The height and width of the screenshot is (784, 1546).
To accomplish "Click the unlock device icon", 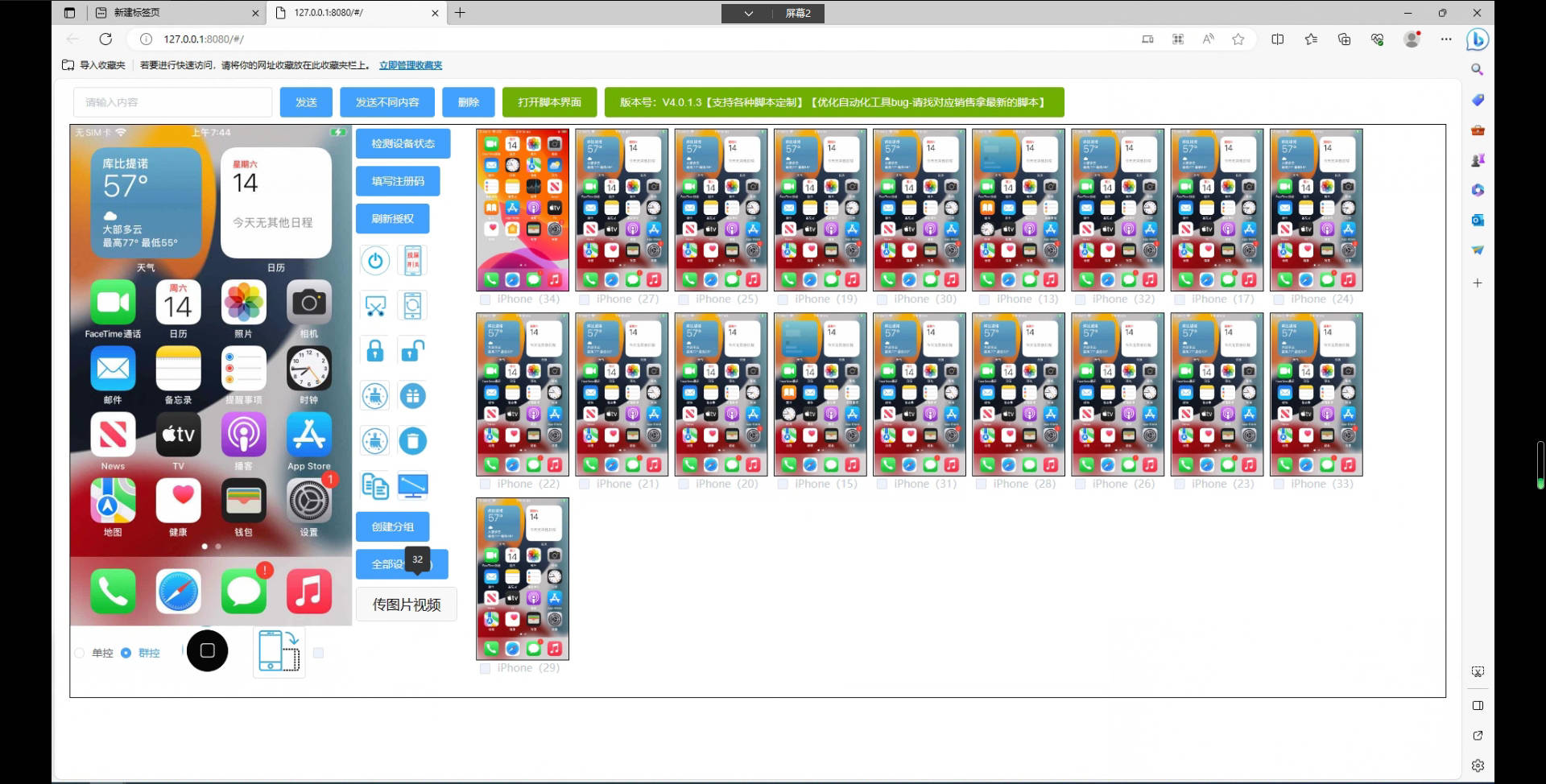I will point(413,350).
